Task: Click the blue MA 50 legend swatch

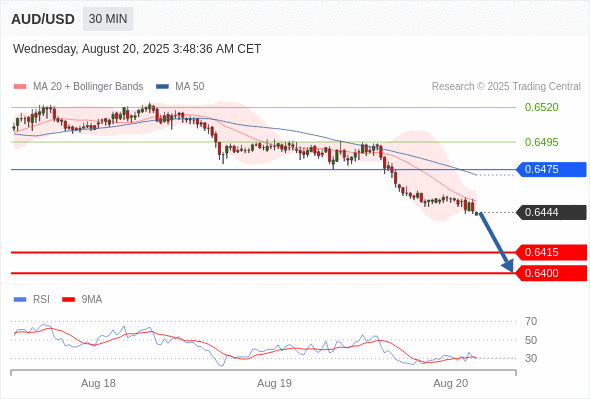Action: click(x=162, y=87)
